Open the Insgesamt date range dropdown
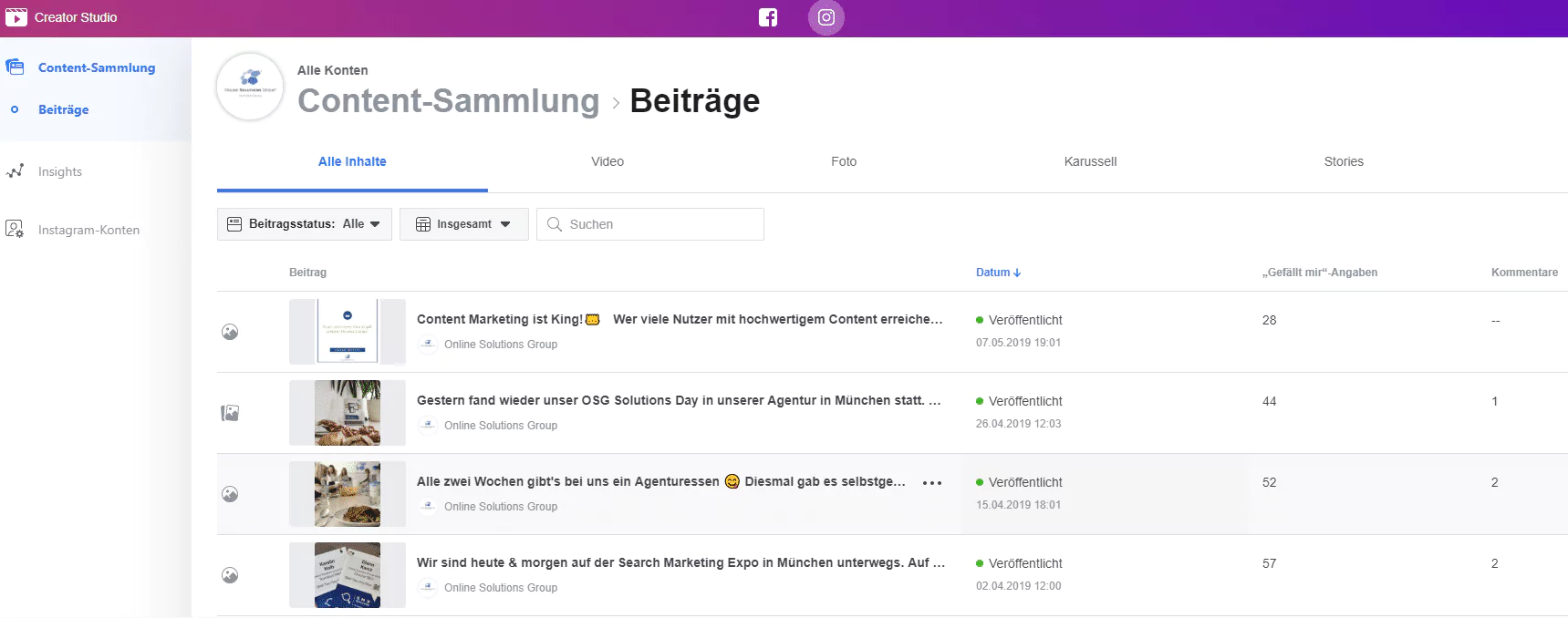Image resolution: width=1568 pixels, height=618 pixels. pyautogui.click(x=464, y=224)
